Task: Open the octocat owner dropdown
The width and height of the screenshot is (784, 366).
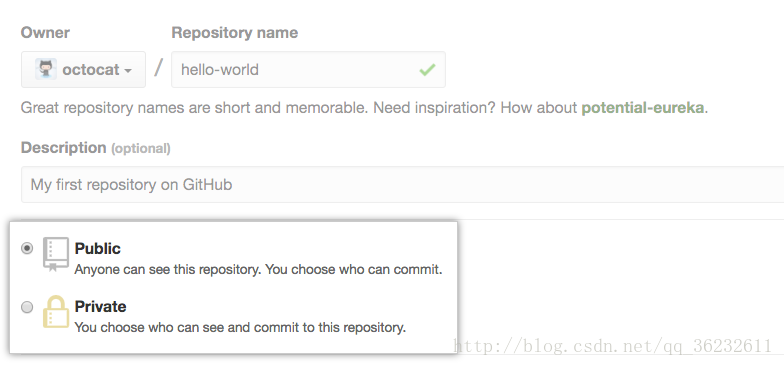Action: [84, 70]
